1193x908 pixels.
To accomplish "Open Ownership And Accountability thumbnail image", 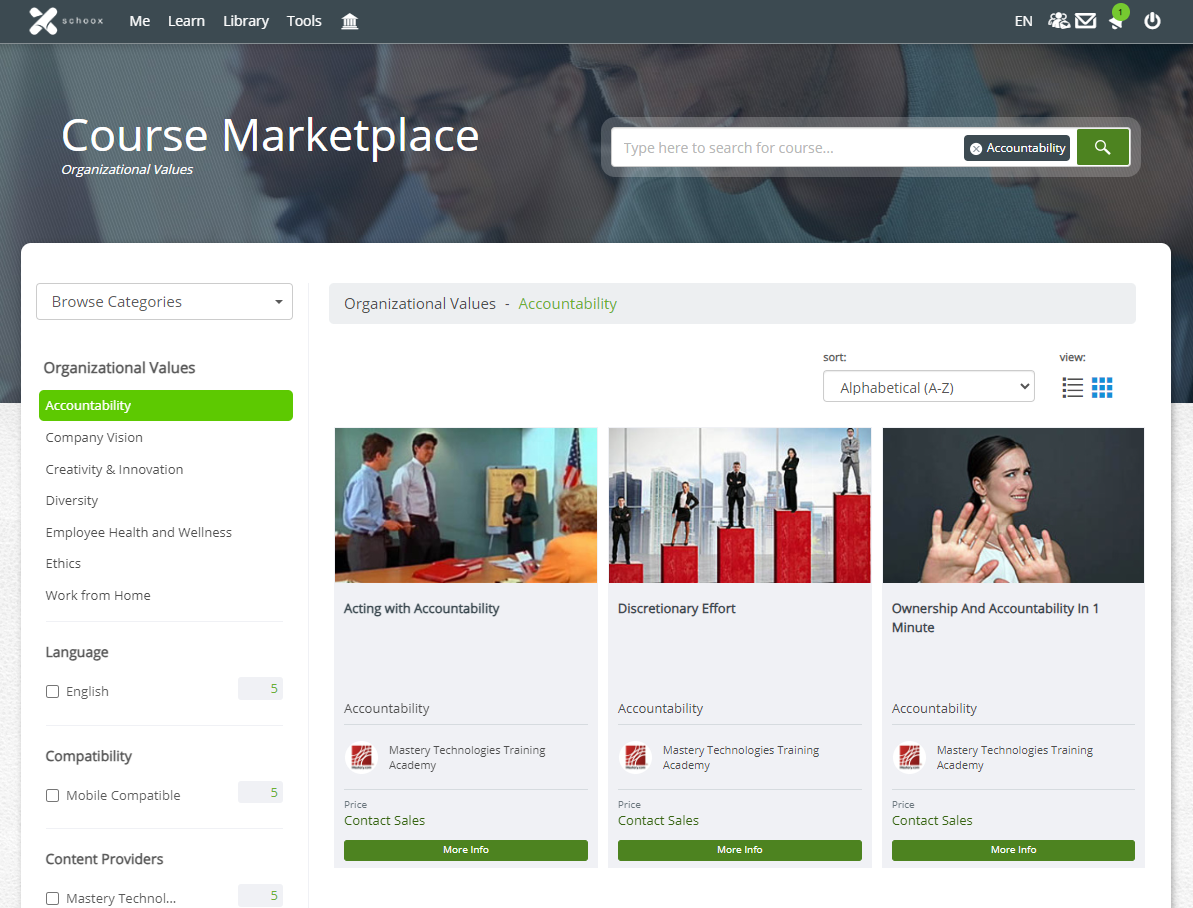I will pos(1013,505).
